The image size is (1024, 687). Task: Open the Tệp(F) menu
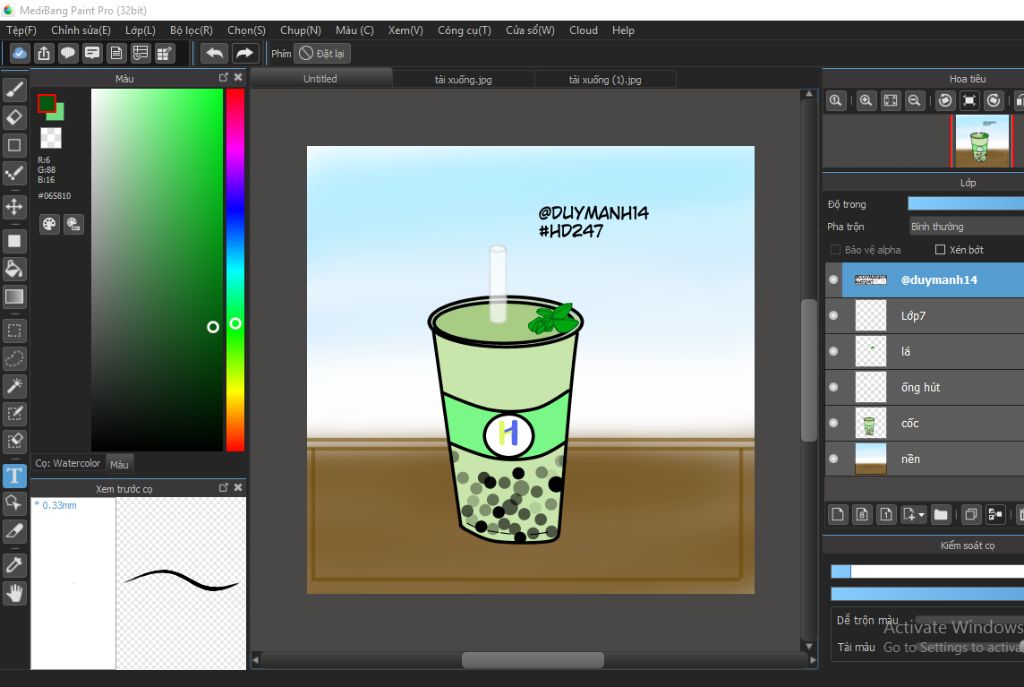pos(22,30)
